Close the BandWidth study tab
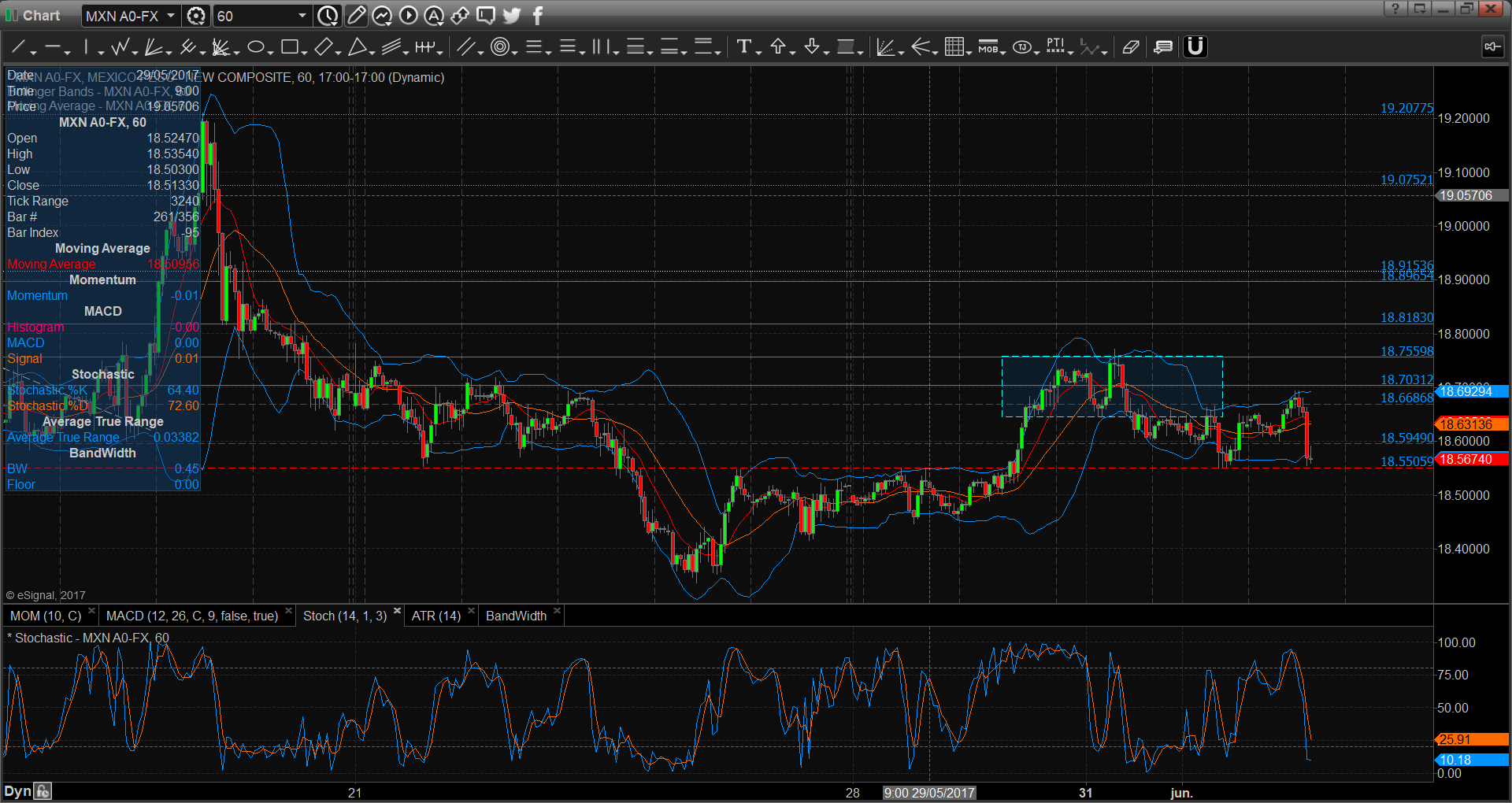The height and width of the screenshot is (803, 1512). click(x=557, y=611)
